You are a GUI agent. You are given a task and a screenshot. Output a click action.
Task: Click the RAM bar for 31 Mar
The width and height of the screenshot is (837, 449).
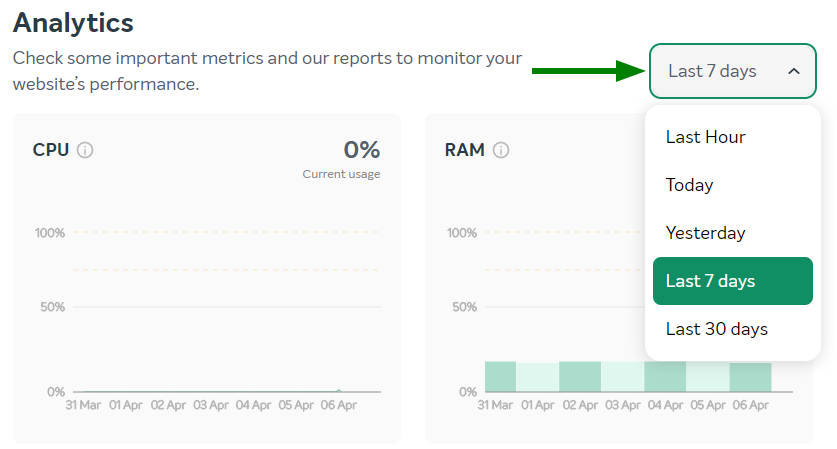tap(500, 377)
